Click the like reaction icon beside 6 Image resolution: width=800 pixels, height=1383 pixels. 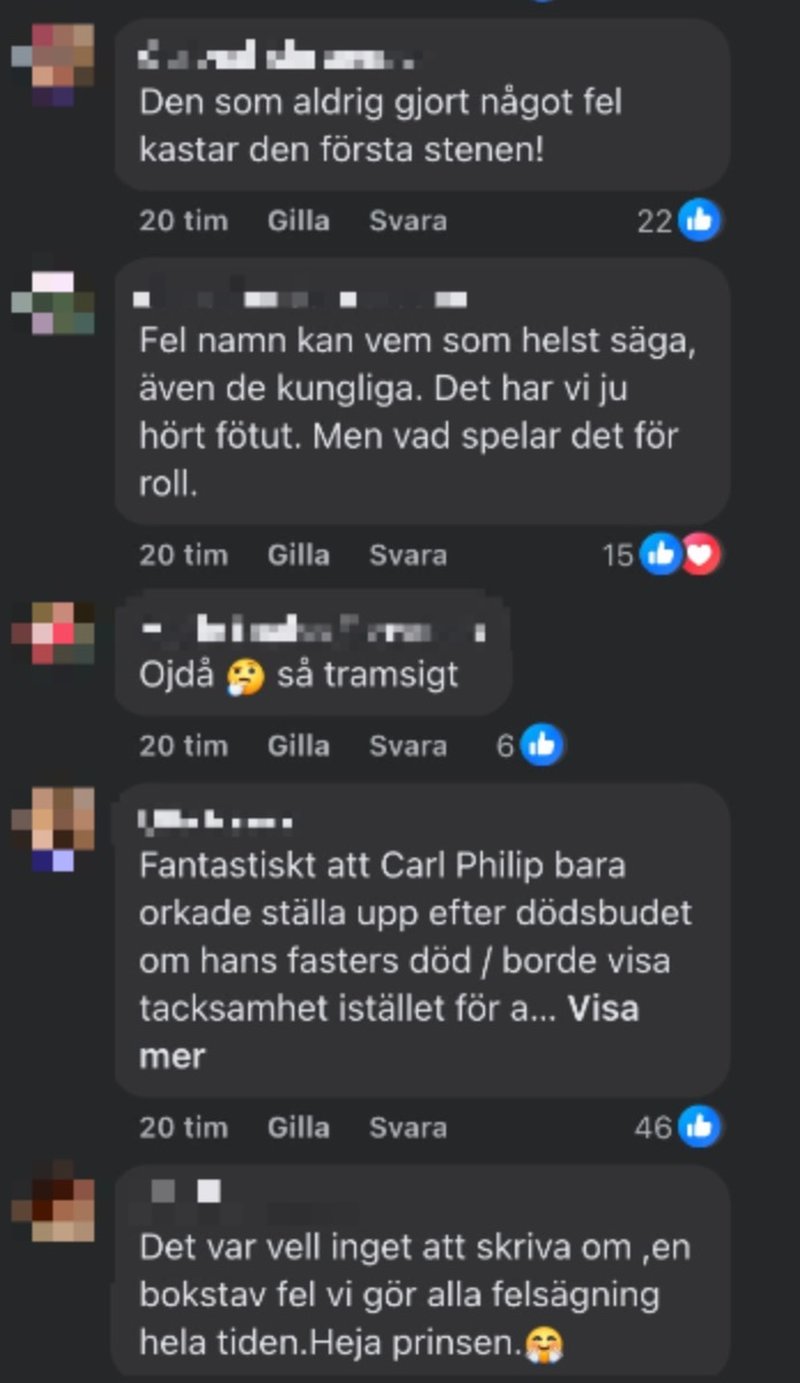coord(541,745)
